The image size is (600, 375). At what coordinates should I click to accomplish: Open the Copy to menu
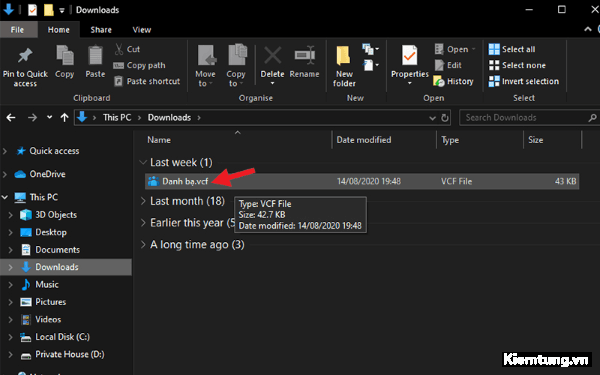click(x=236, y=66)
